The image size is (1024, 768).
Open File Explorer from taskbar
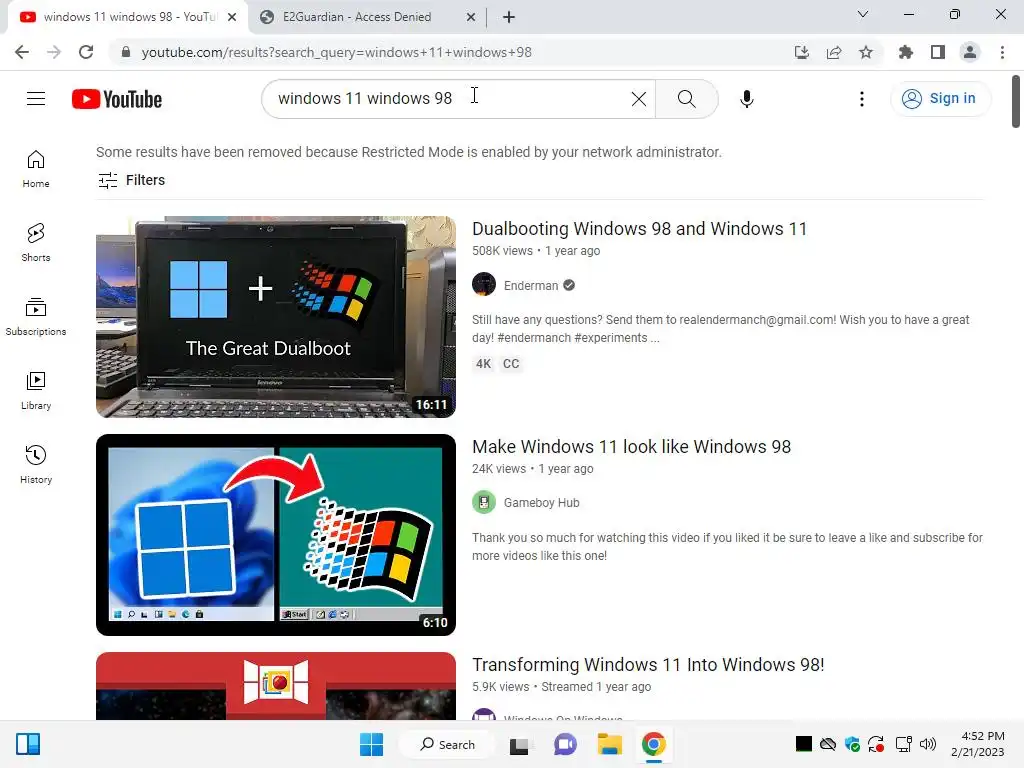tap(609, 744)
